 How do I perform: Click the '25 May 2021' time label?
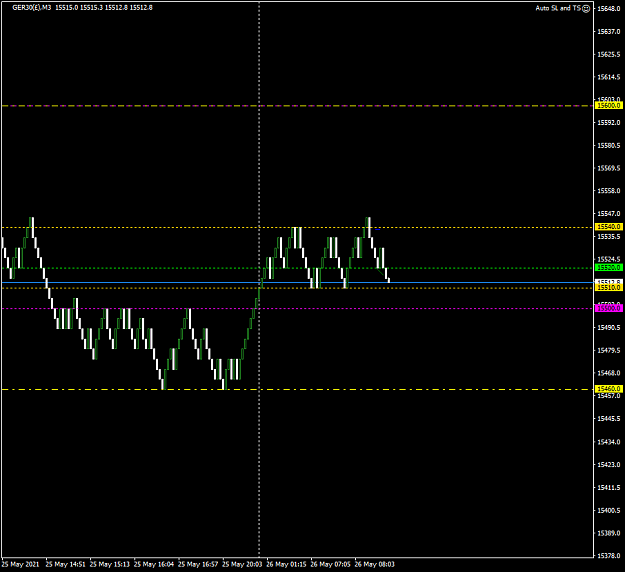click(20, 564)
